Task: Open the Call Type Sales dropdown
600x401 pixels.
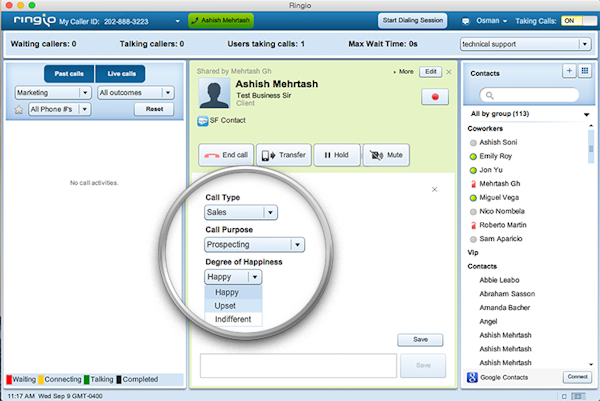Action: click(x=241, y=212)
